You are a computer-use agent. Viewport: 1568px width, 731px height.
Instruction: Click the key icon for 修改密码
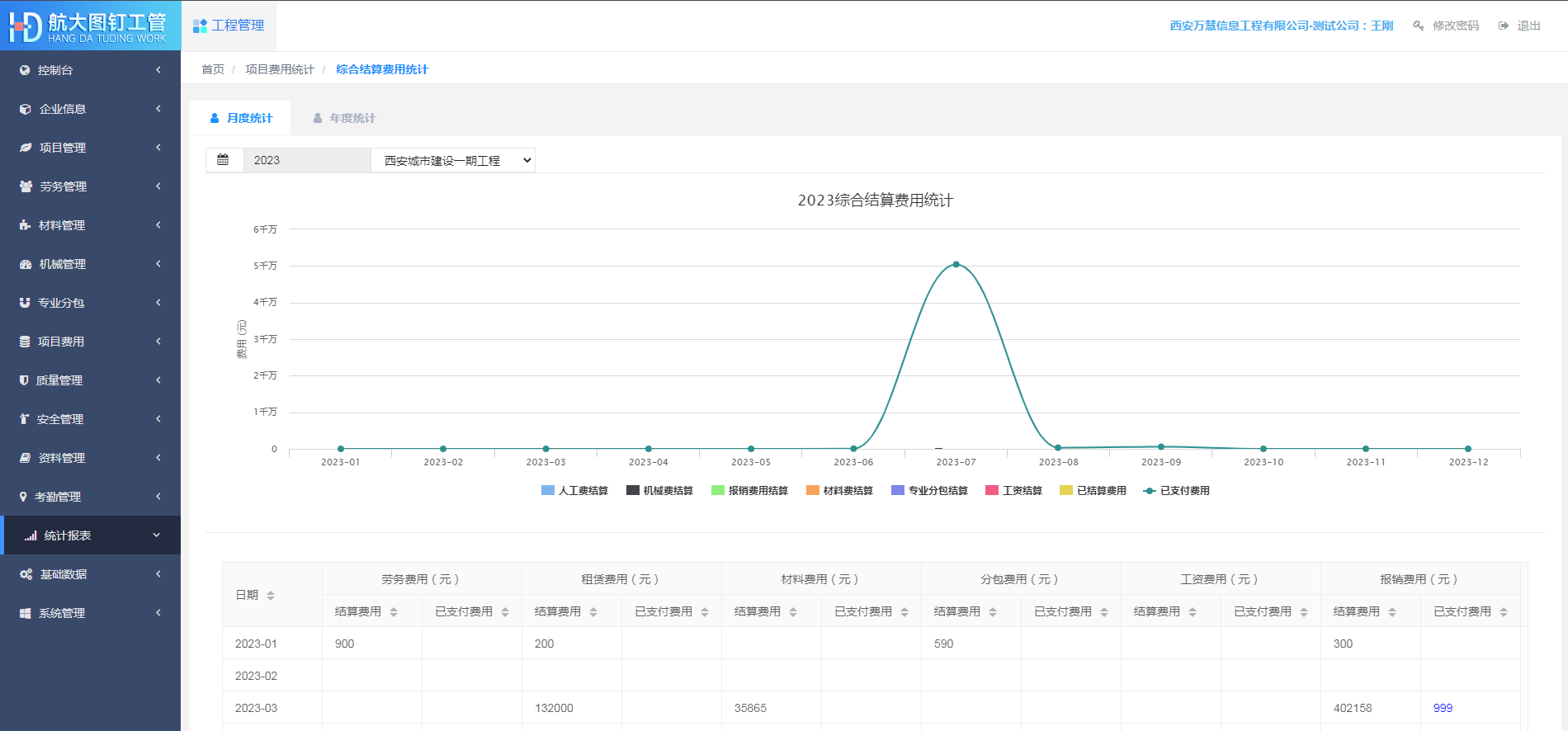pyautogui.click(x=1418, y=26)
